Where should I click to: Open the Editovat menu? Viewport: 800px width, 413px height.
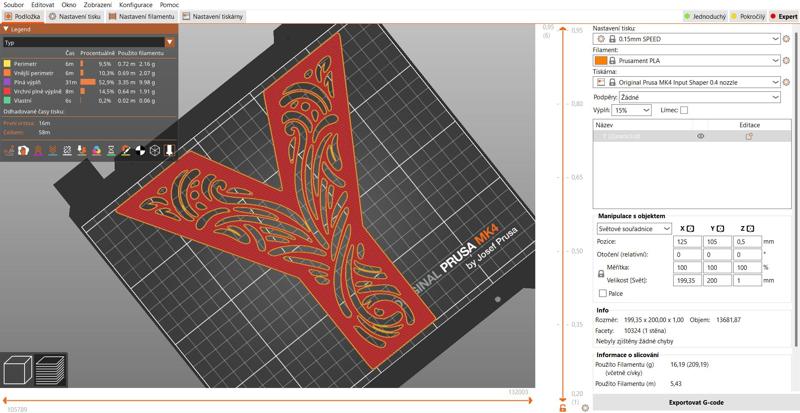[x=43, y=5]
